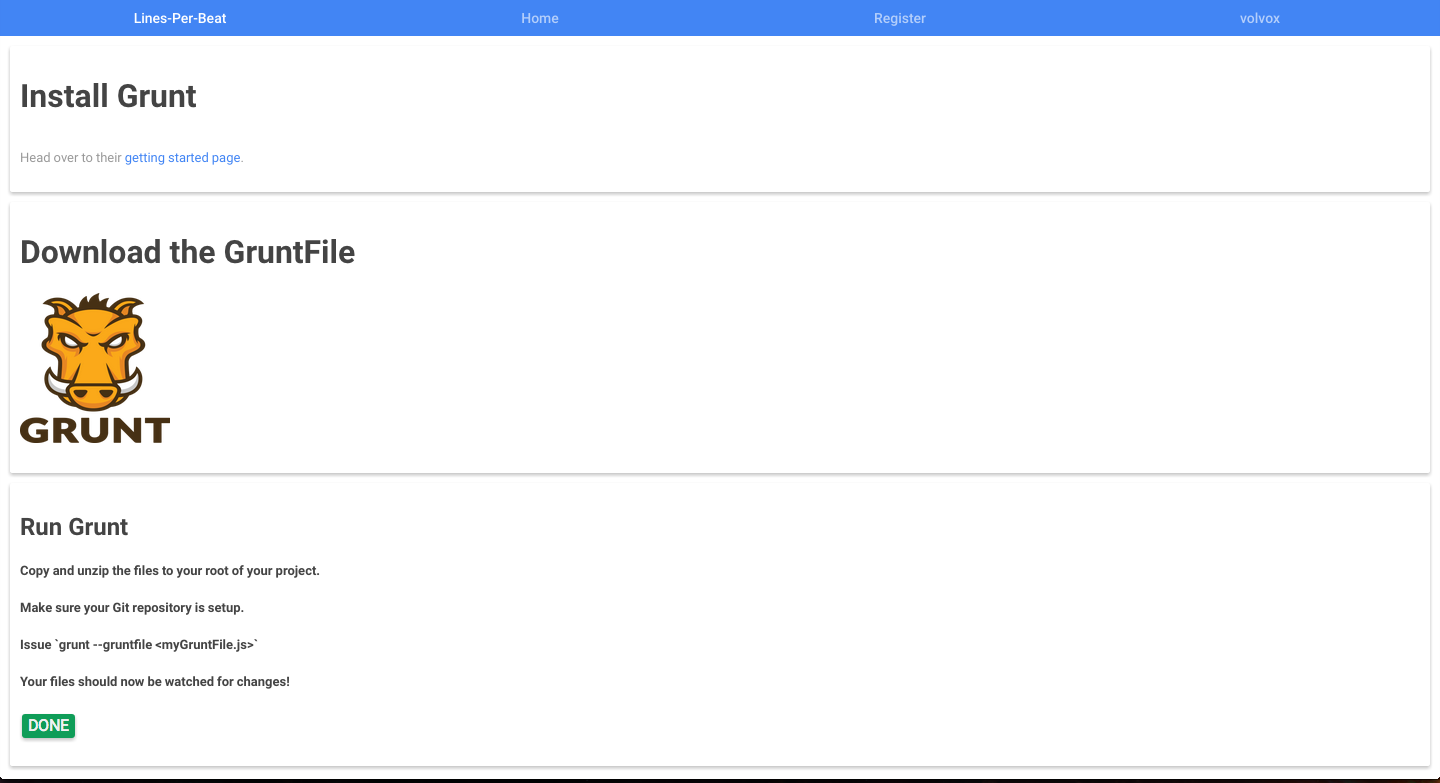
Task: Follow the 'getting started page' link
Action: point(182,158)
